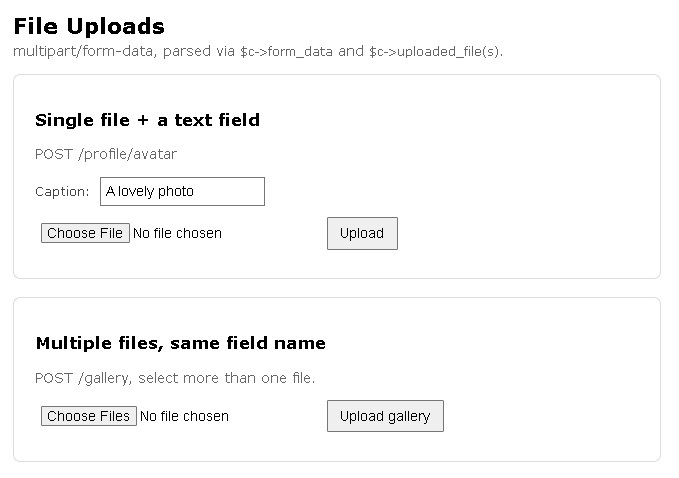This screenshot has height=478, width=679.
Task: Click the '$c->form_data' text in subtitle
Action: [287, 52]
